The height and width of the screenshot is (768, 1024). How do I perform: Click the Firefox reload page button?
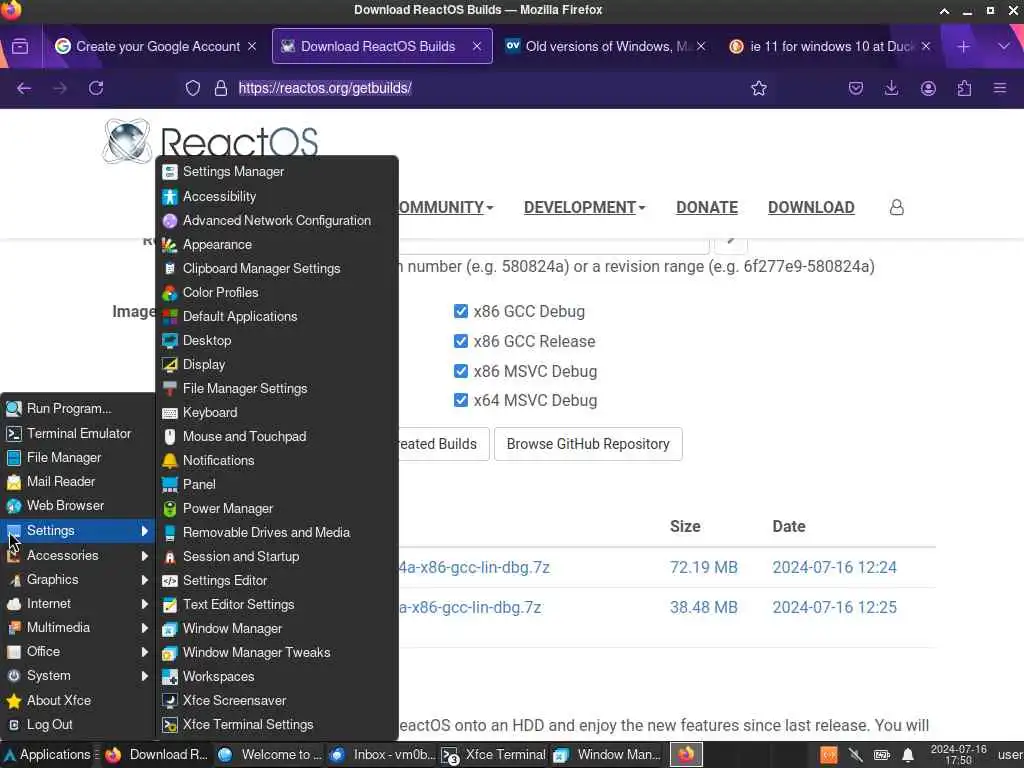(x=96, y=88)
